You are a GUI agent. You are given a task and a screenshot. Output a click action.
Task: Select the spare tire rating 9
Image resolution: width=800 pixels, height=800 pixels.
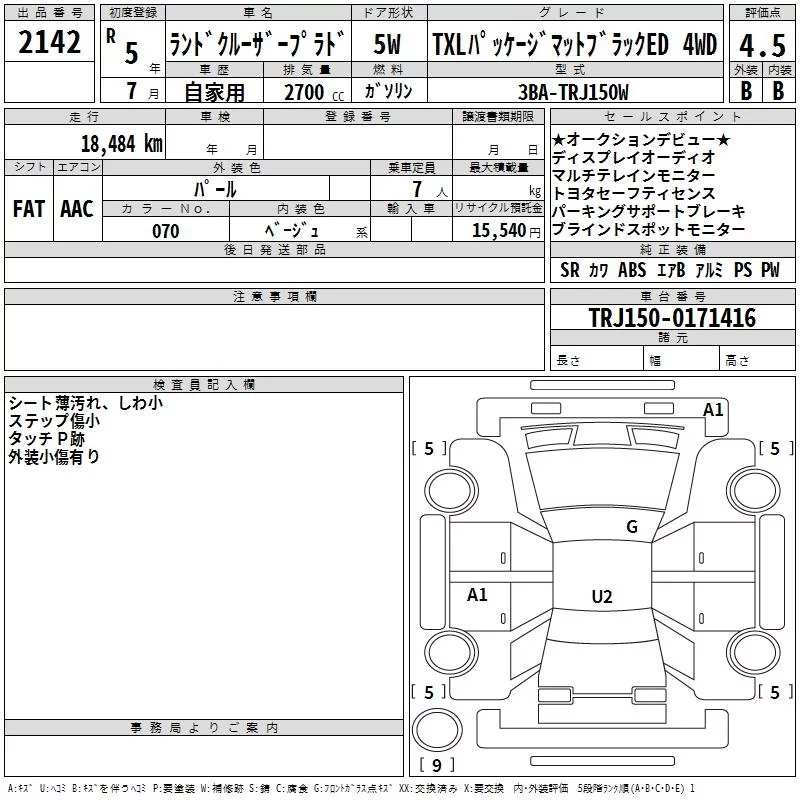437,765
